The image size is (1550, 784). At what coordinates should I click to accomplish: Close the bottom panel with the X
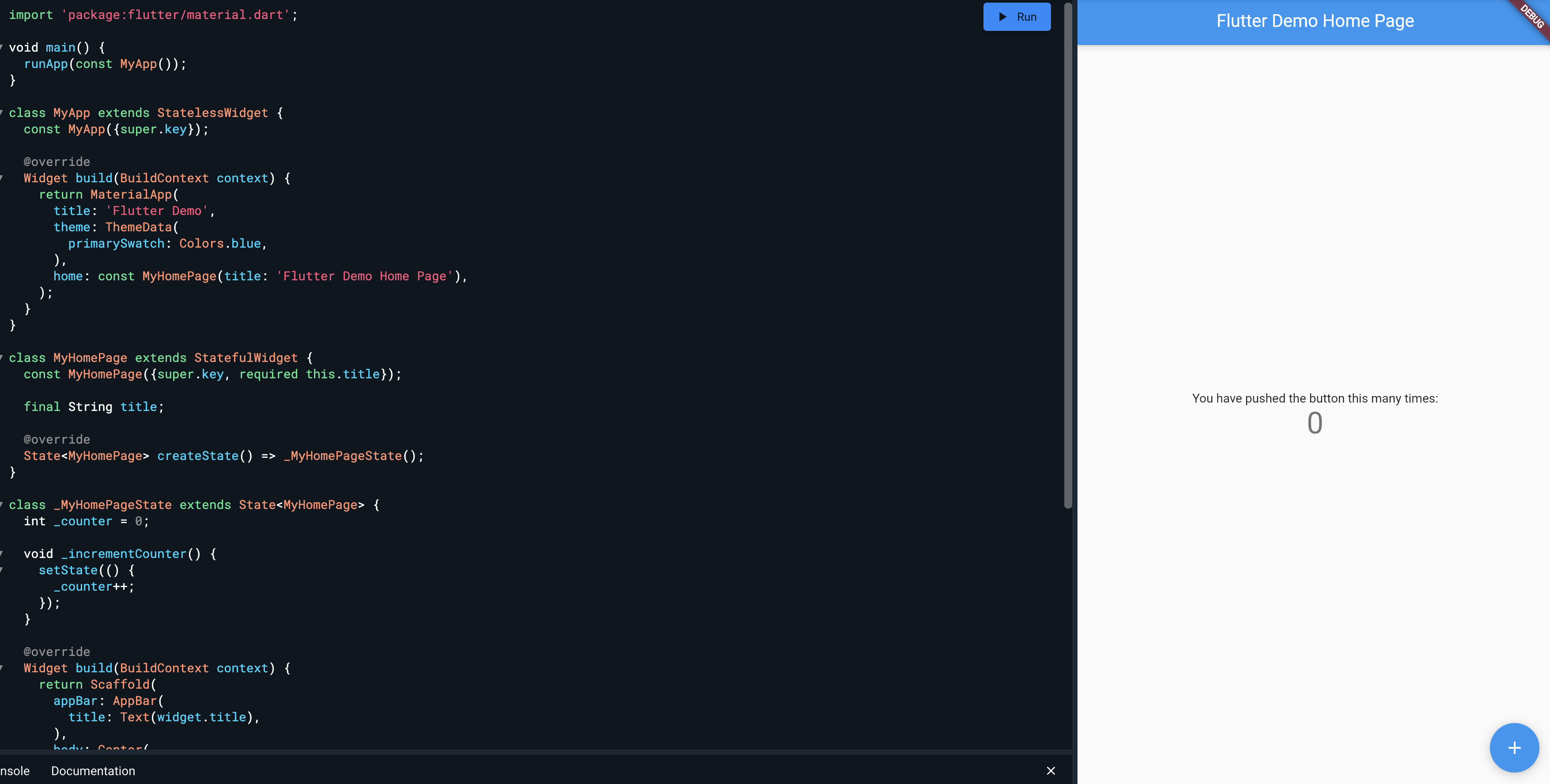coord(1051,771)
